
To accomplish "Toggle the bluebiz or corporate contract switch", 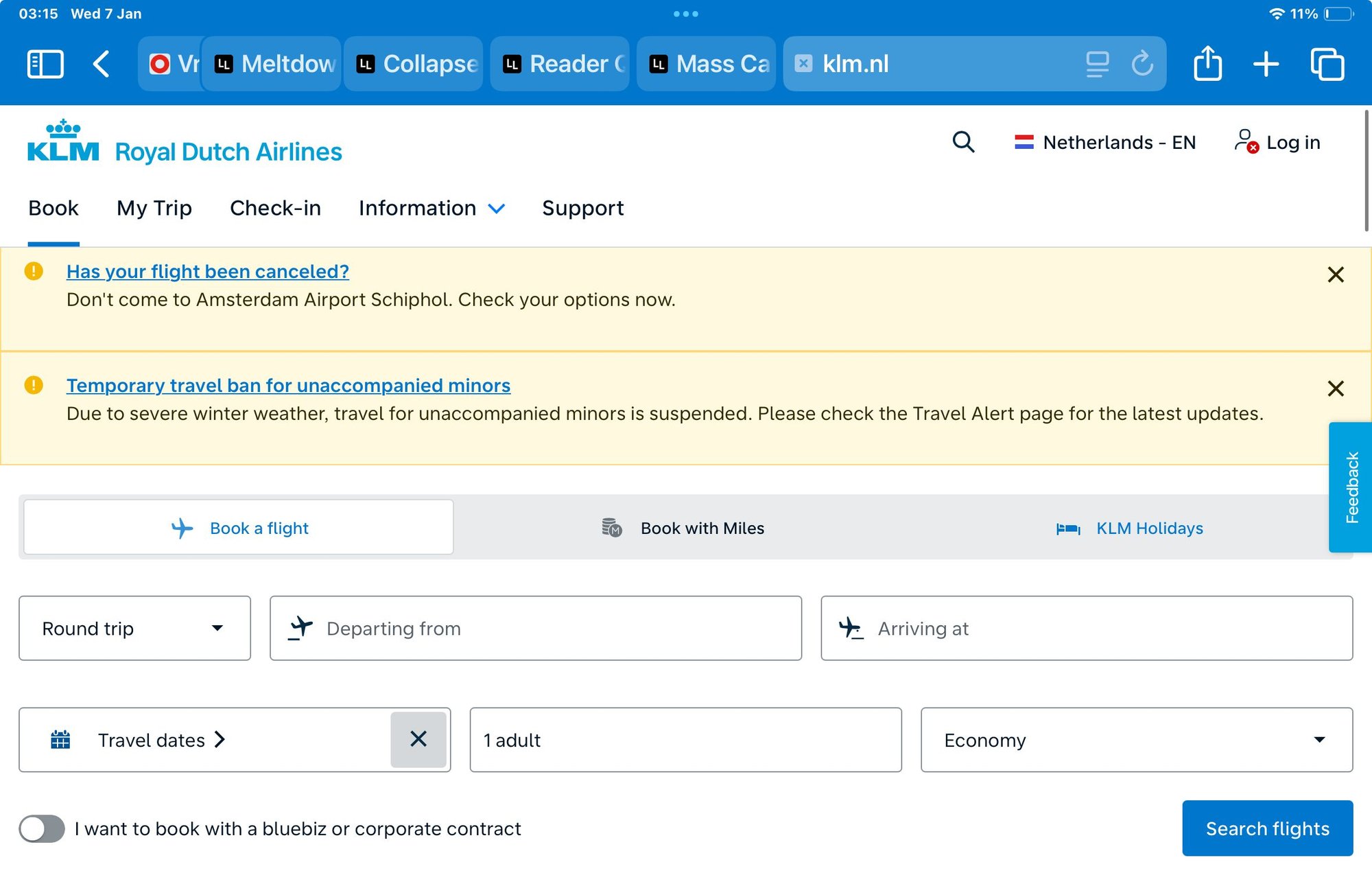I will coord(42,828).
